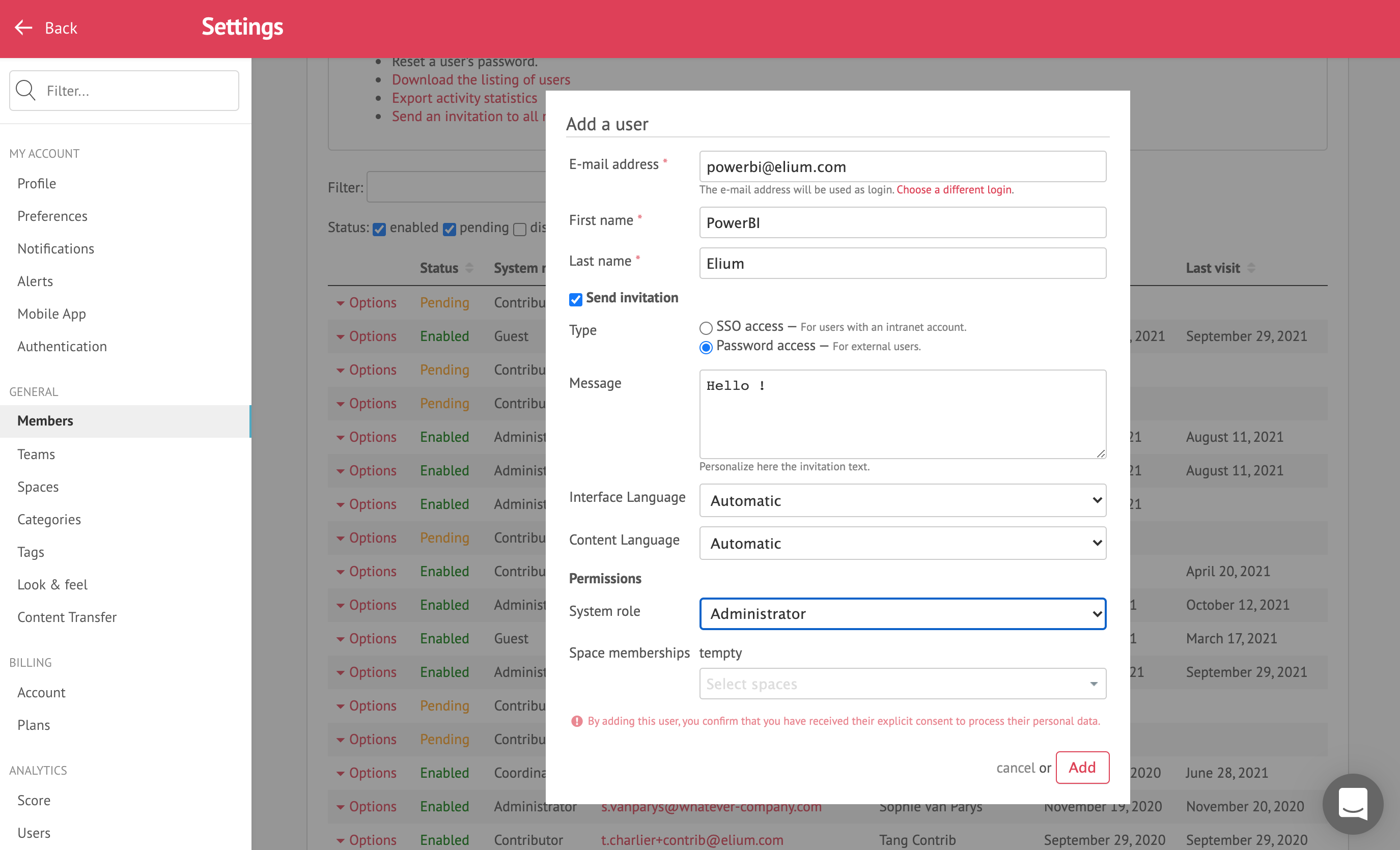This screenshot has height=850, width=1400.
Task: Click the Select spaces dropdown arrow
Action: [1094, 684]
